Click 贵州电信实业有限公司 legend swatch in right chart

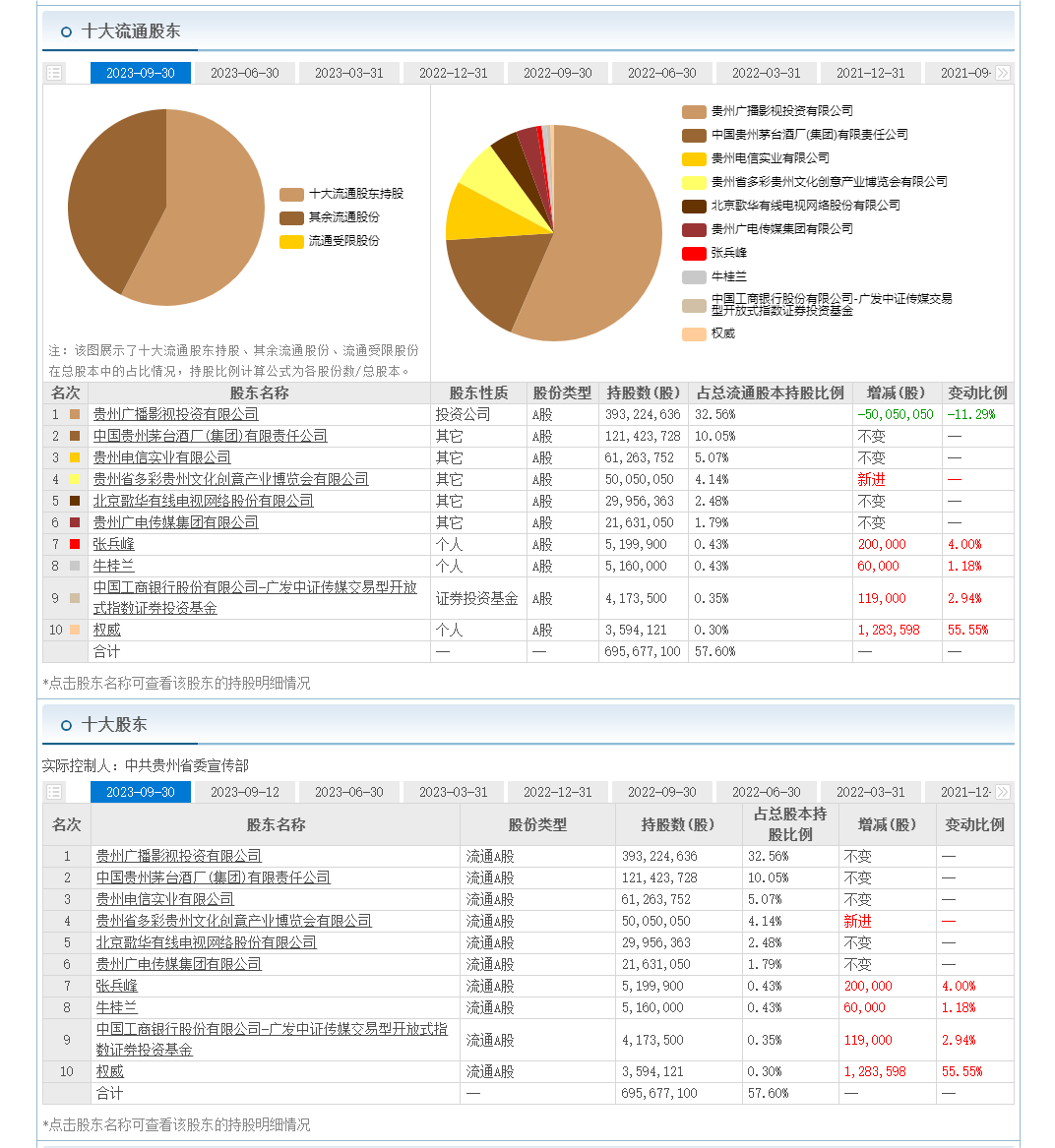click(x=694, y=159)
